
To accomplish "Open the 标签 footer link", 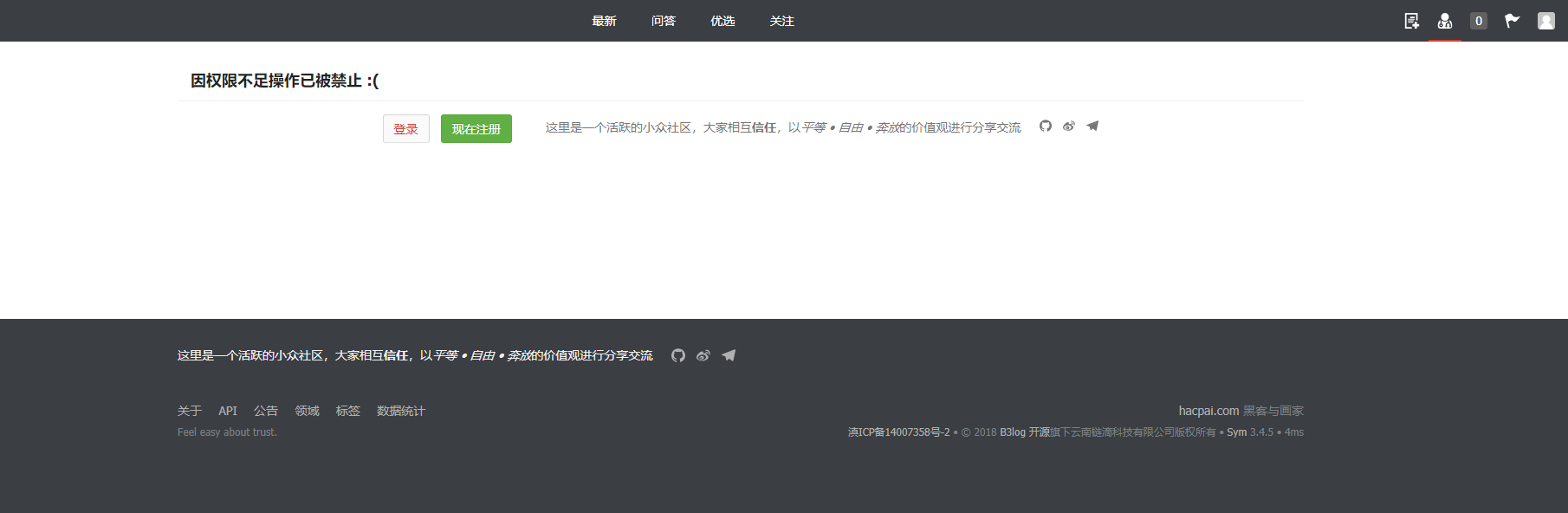I will [348, 411].
